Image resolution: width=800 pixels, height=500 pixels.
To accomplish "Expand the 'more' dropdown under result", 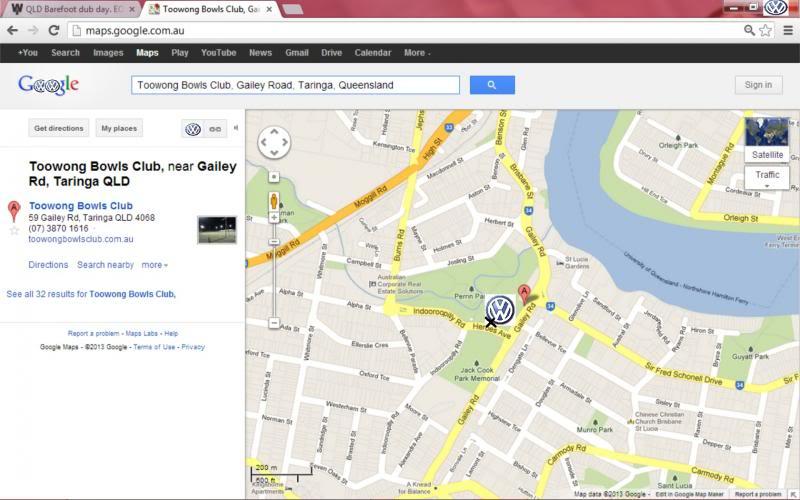I will pyautogui.click(x=155, y=265).
